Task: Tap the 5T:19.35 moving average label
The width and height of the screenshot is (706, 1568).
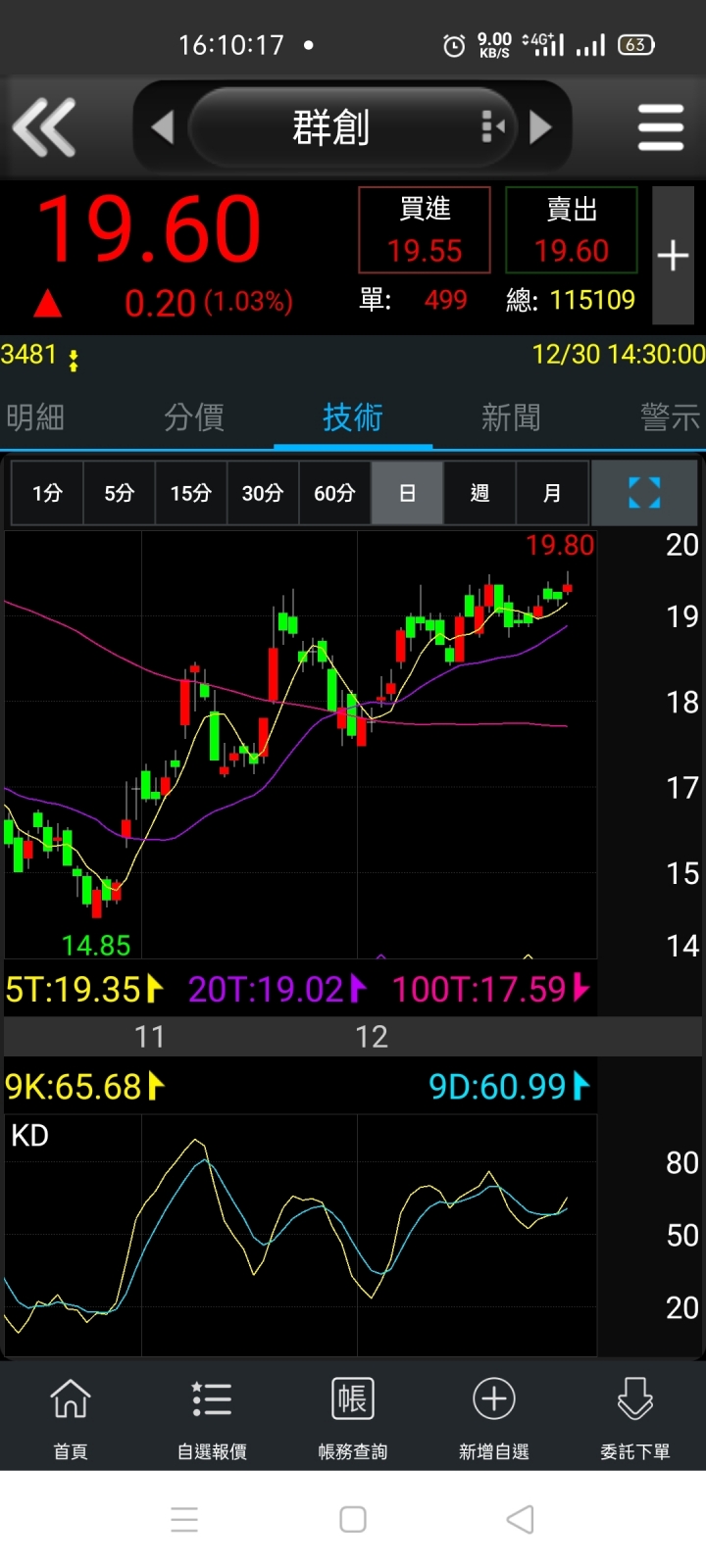Action: 84,989
